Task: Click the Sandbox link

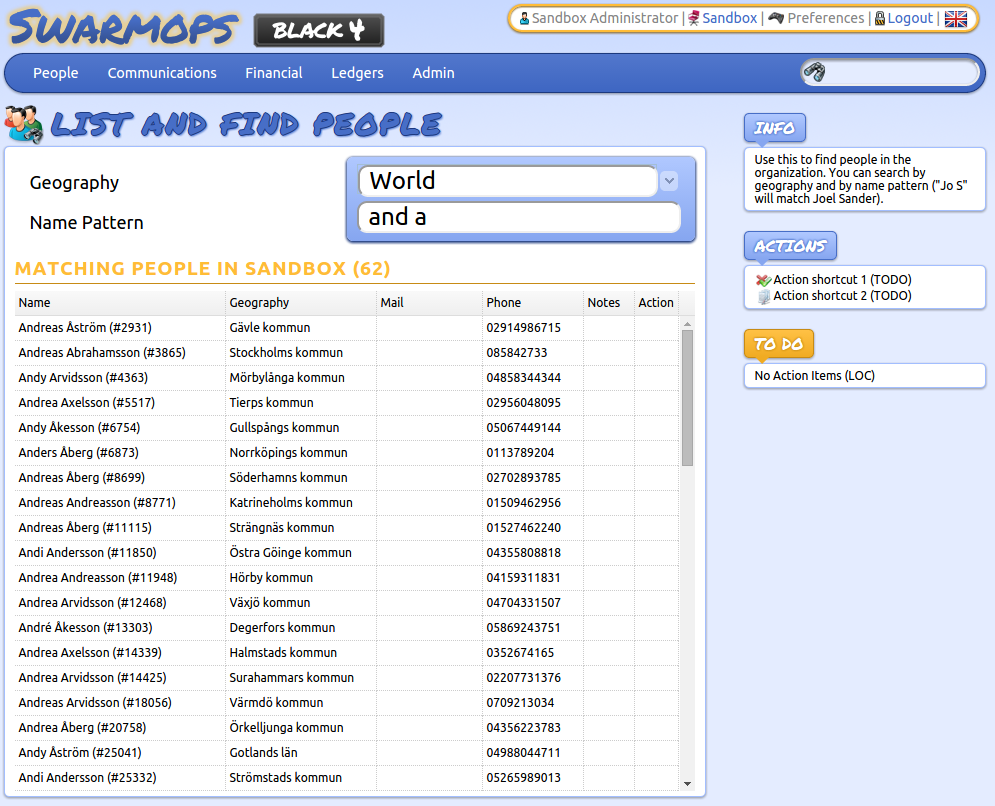Action: point(729,18)
